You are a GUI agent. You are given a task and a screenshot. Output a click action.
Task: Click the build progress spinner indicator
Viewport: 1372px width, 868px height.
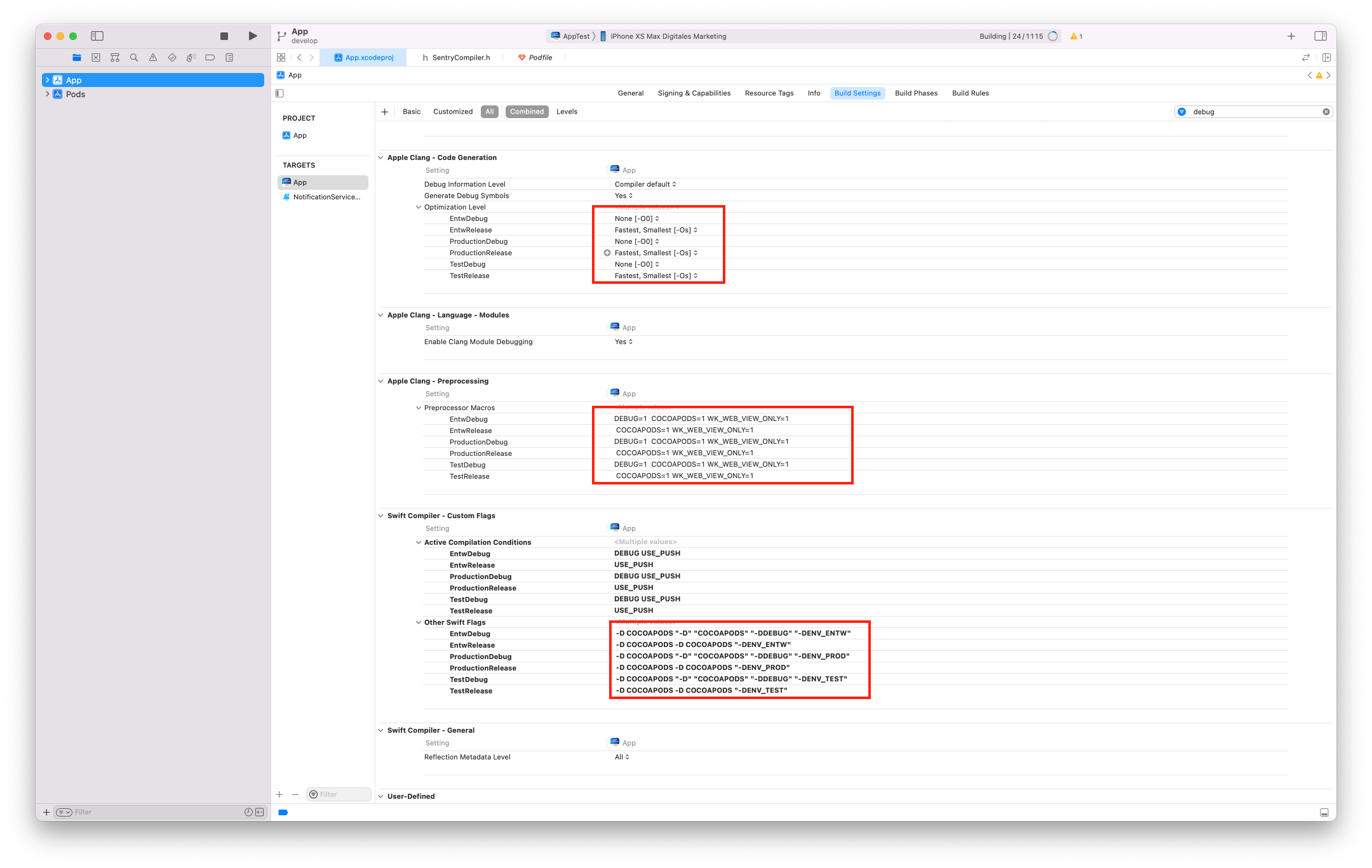pyautogui.click(x=1054, y=36)
